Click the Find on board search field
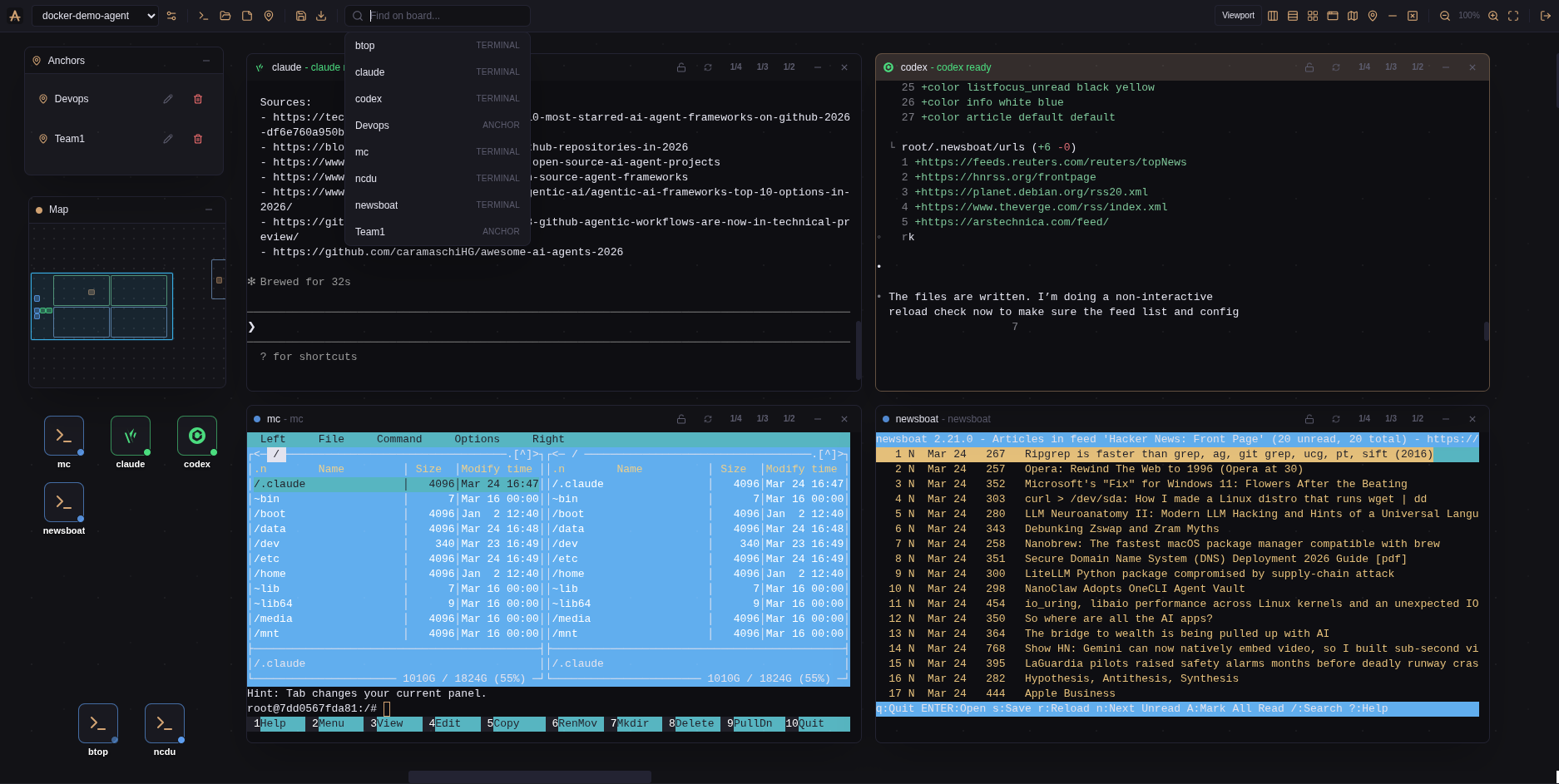The height and width of the screenshot is (784, 1559). 445,16
